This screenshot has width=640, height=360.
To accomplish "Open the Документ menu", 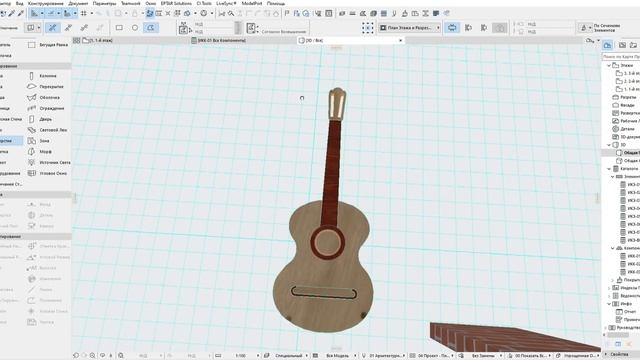I will pos(78,3).
